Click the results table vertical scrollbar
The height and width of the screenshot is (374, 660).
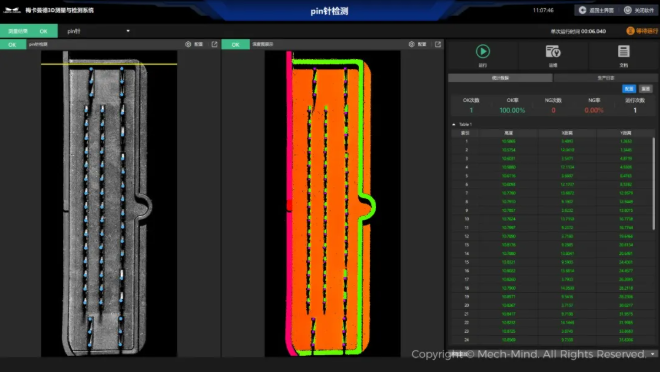click(654, 183)
